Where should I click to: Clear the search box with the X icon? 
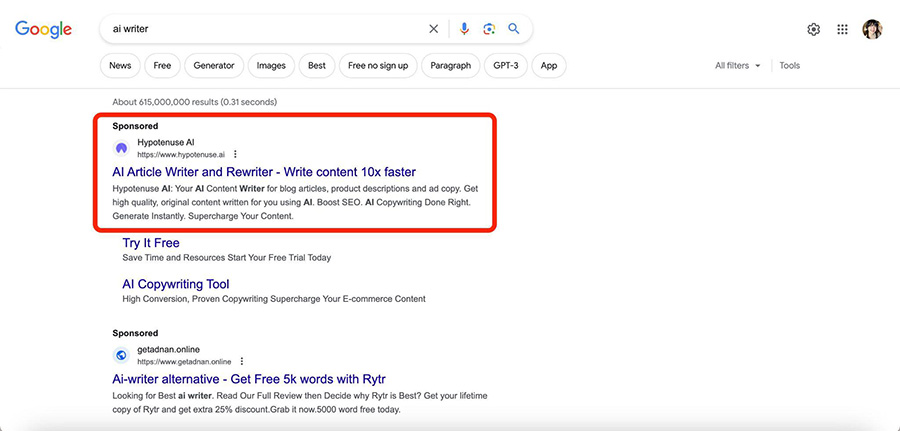coord(433,29)
